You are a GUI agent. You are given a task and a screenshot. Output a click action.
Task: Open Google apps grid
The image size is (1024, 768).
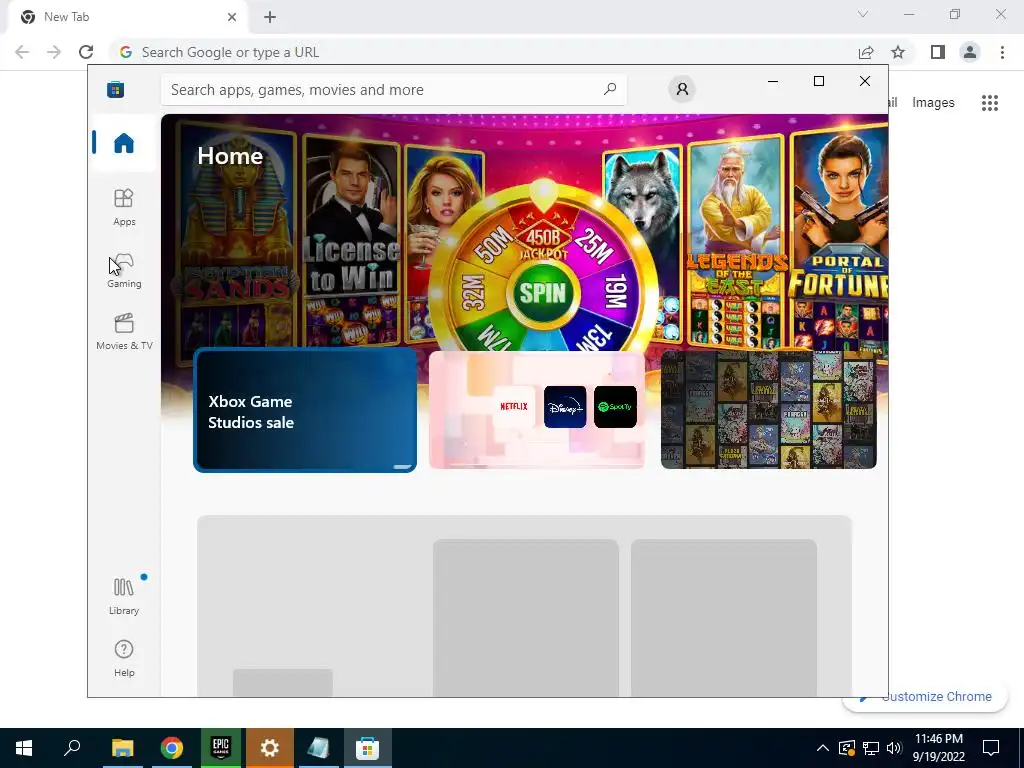click(990, 103)
